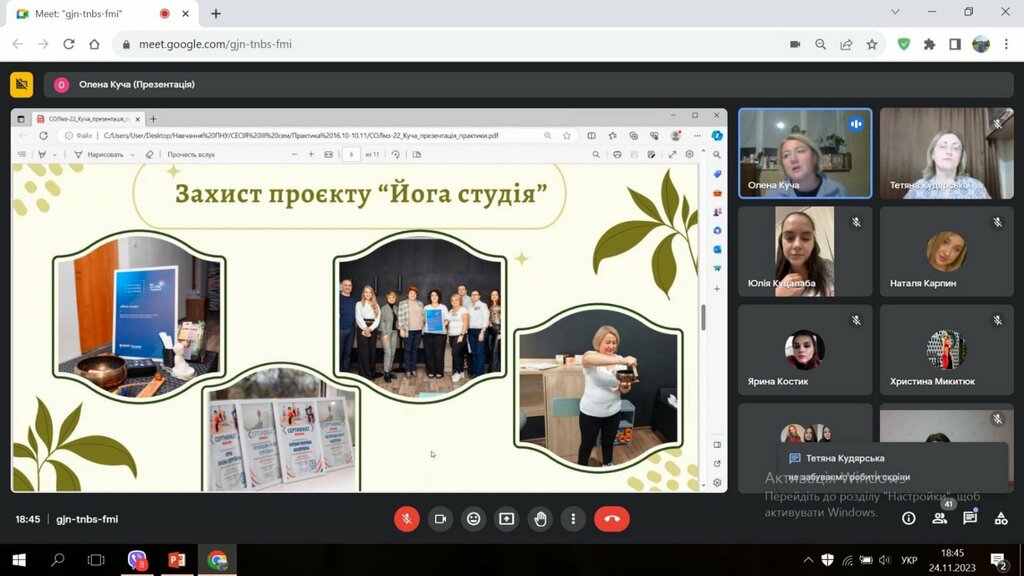Open the meeting details info icon

(908, 518)
